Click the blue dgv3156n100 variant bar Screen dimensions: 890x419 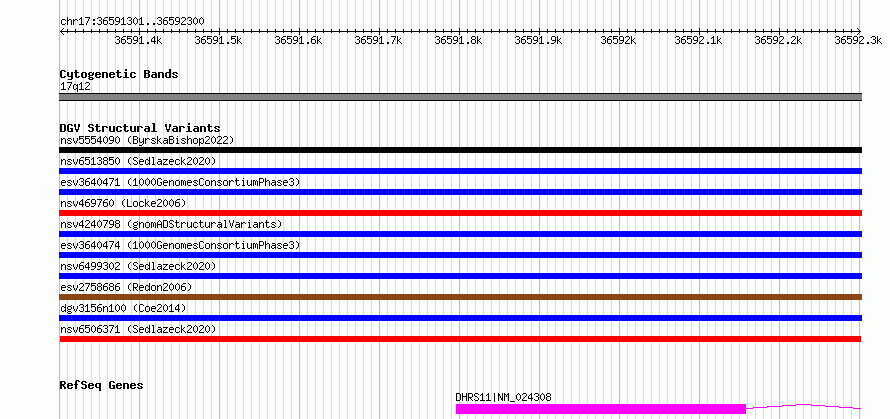coord(460,318)
